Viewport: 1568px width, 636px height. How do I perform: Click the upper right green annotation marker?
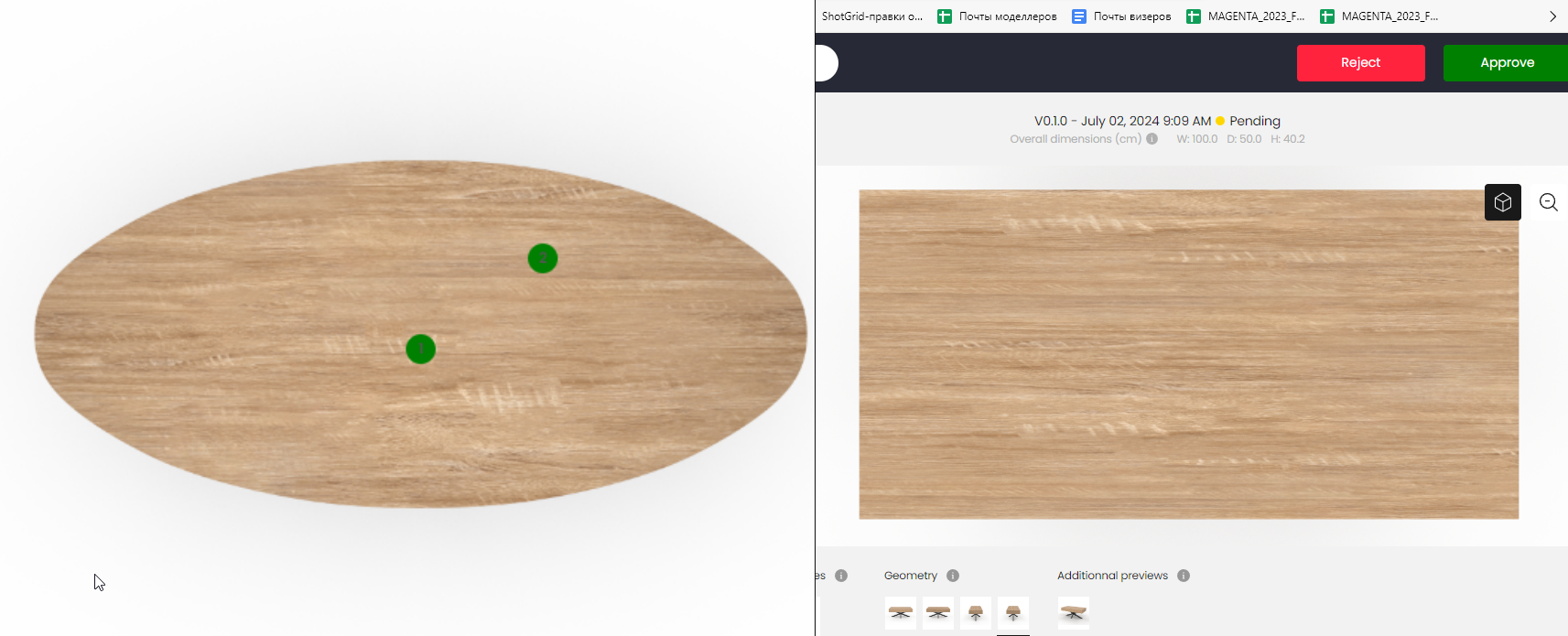[x=543, y=258]
